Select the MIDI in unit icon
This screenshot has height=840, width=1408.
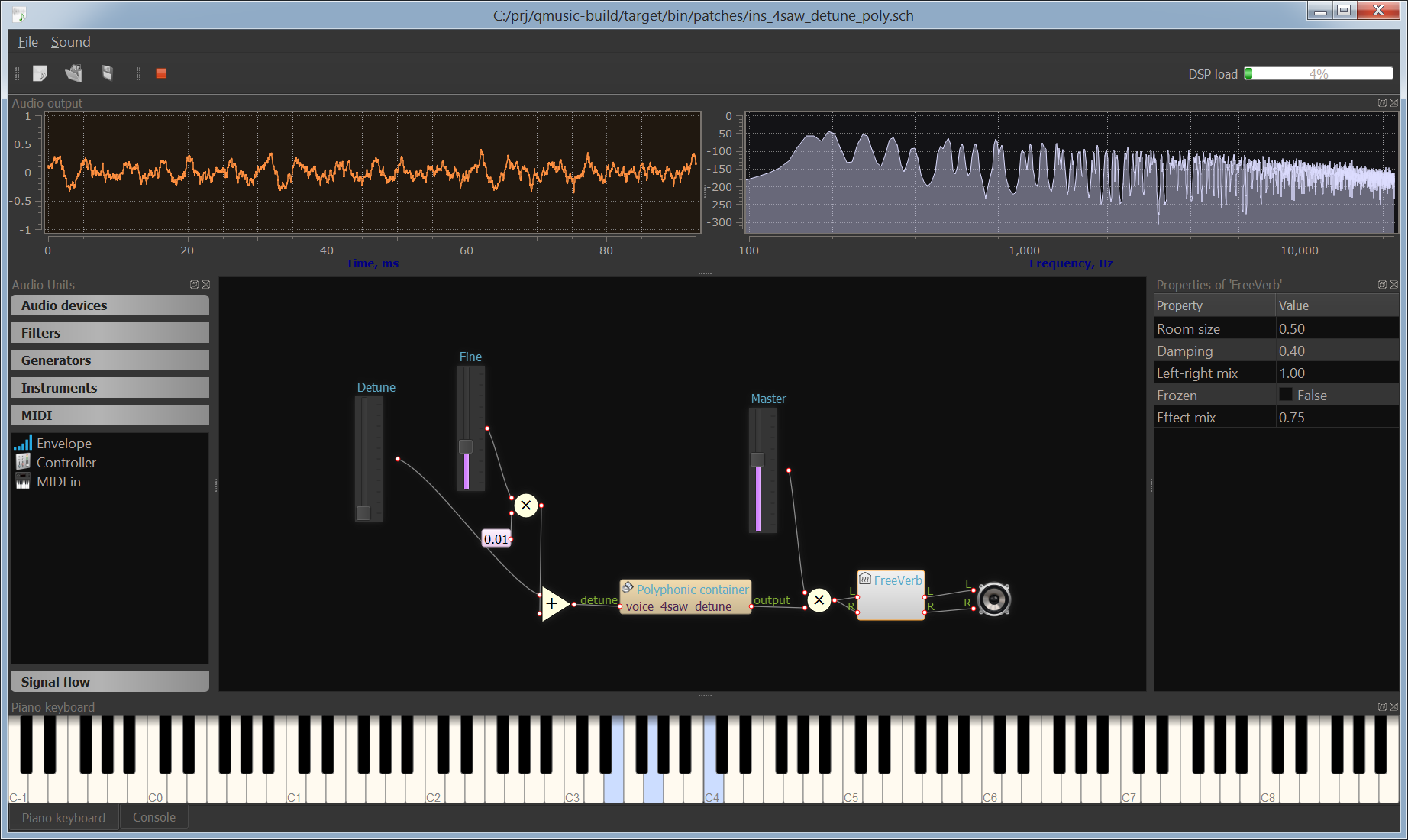[x=23, y=482]
